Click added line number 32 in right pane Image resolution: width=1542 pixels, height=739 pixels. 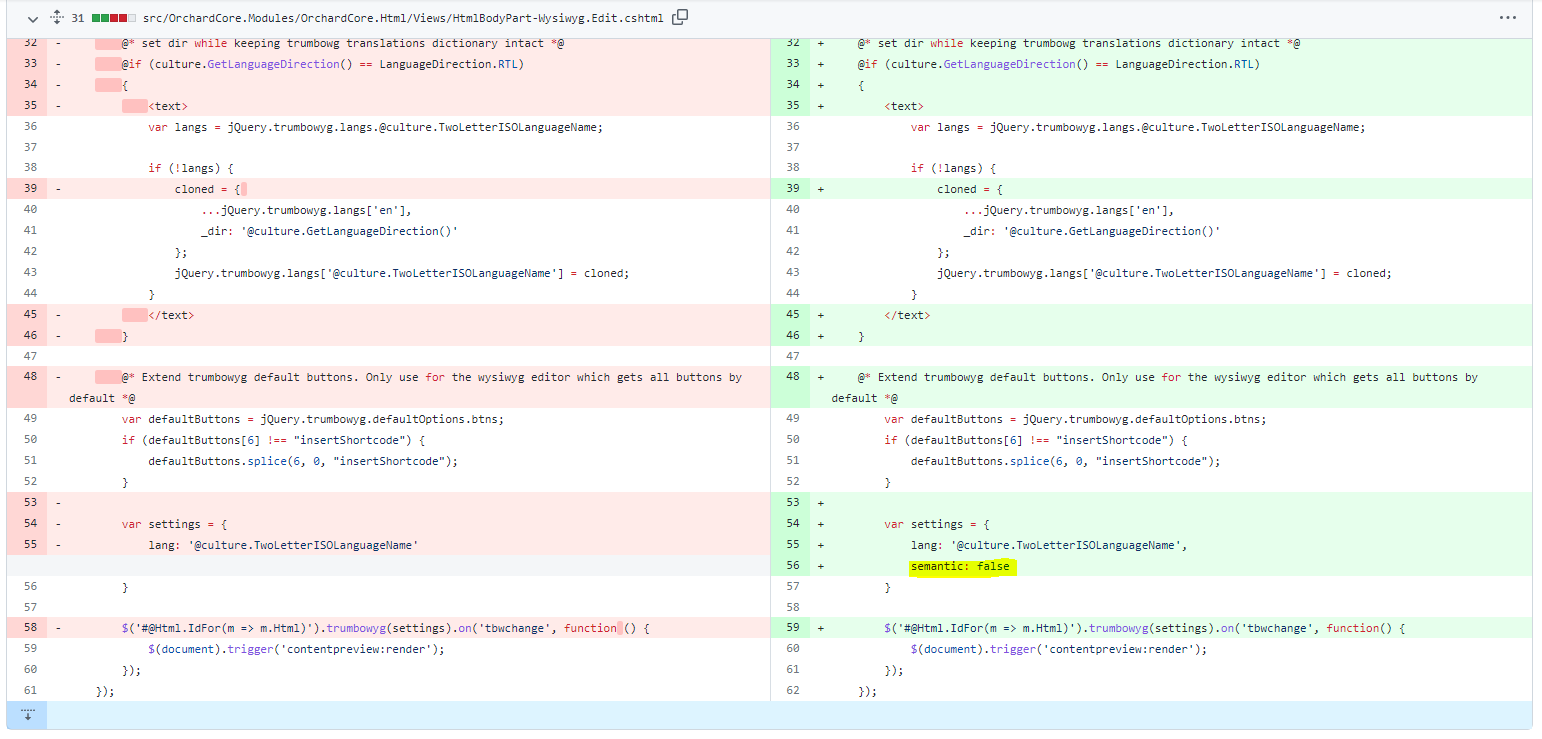(794, 43)
